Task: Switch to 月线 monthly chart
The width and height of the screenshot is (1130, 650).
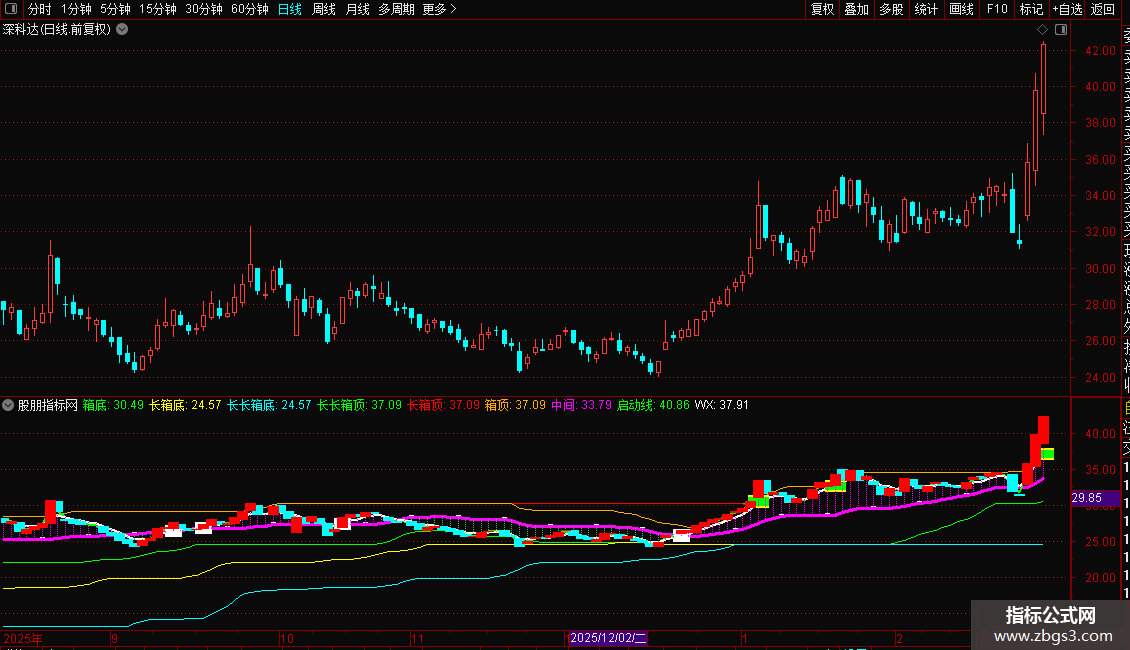Action: [x=357, y=9]
